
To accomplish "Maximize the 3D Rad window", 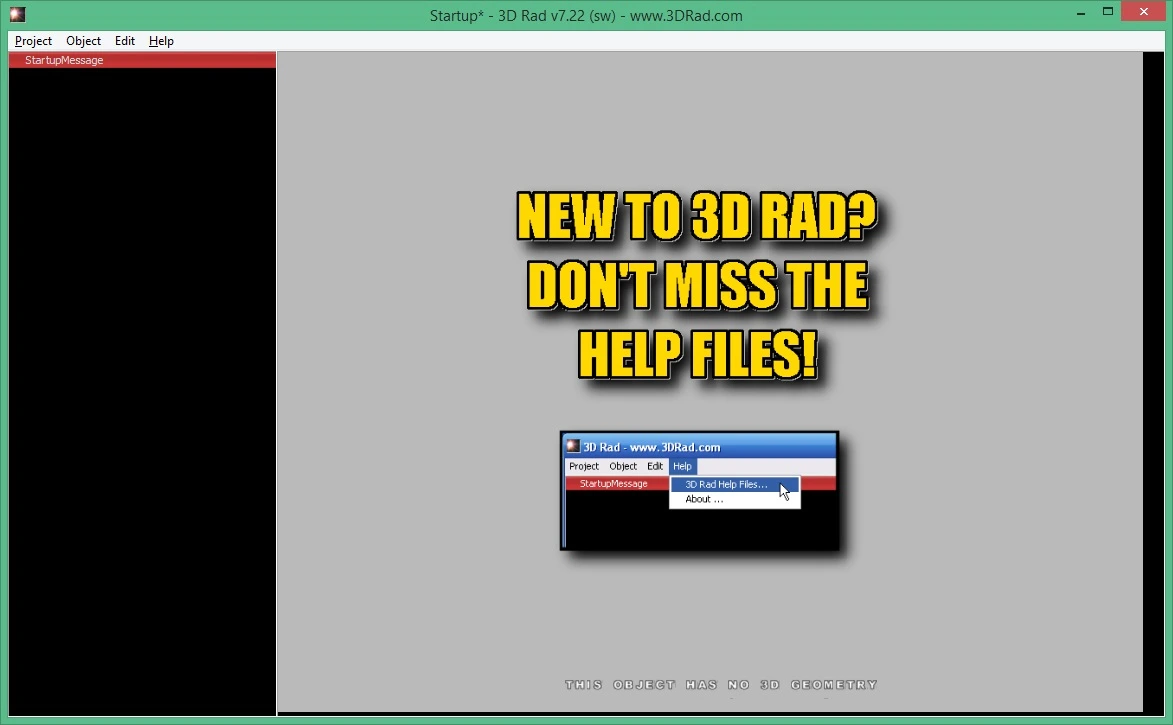I will tap(1108, 12).
